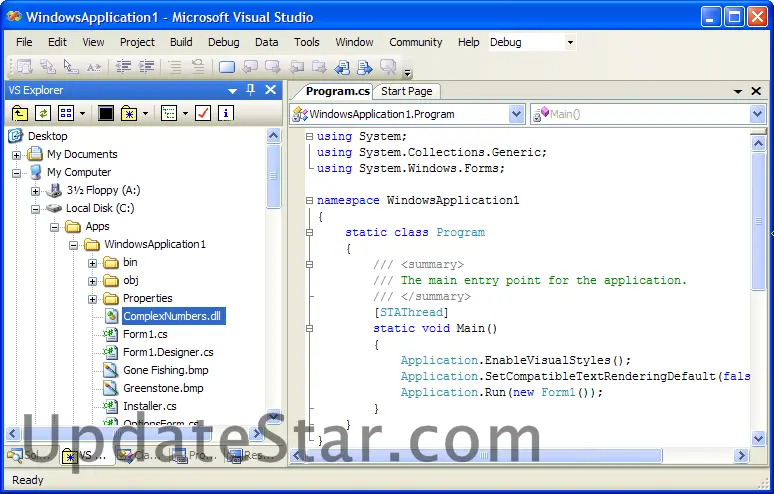Open the Main() members dropdown
This screenshot has height=494, width=774.
[x=757, y=114]
